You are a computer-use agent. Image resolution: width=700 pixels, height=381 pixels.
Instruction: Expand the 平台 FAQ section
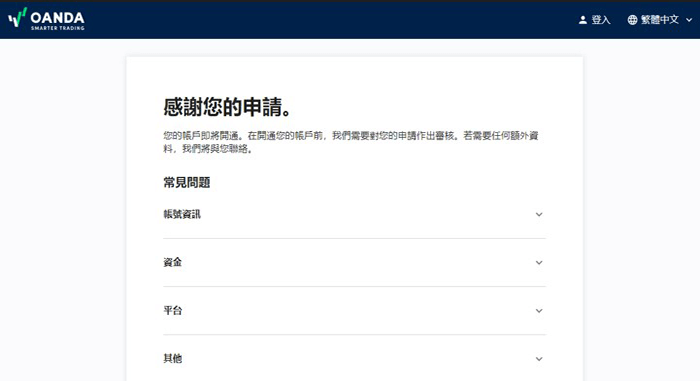pos(354,311)
